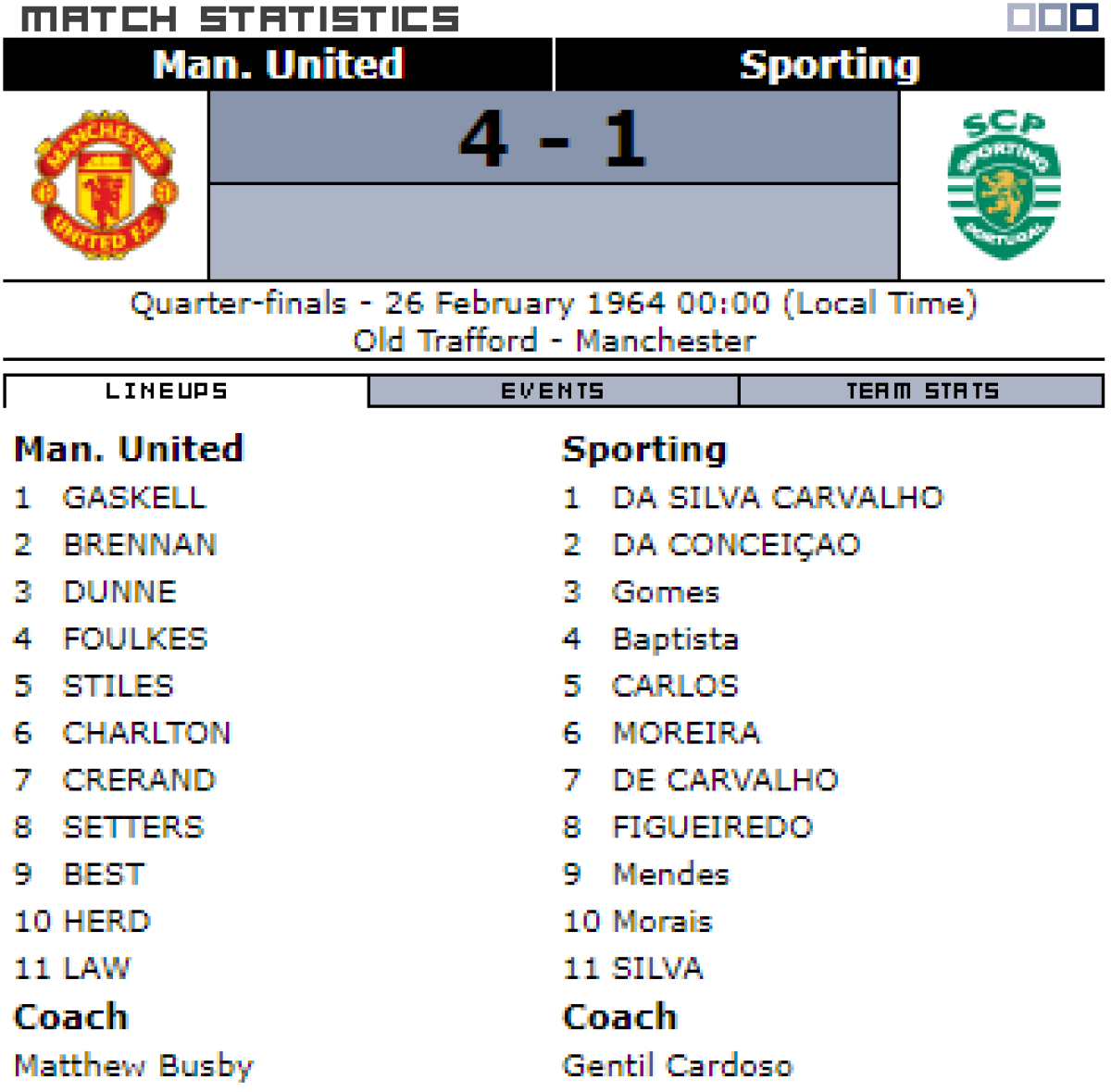Click the lightest square icon in header
Viewport: 1111px width, 1092px height.
point(1021,18)
